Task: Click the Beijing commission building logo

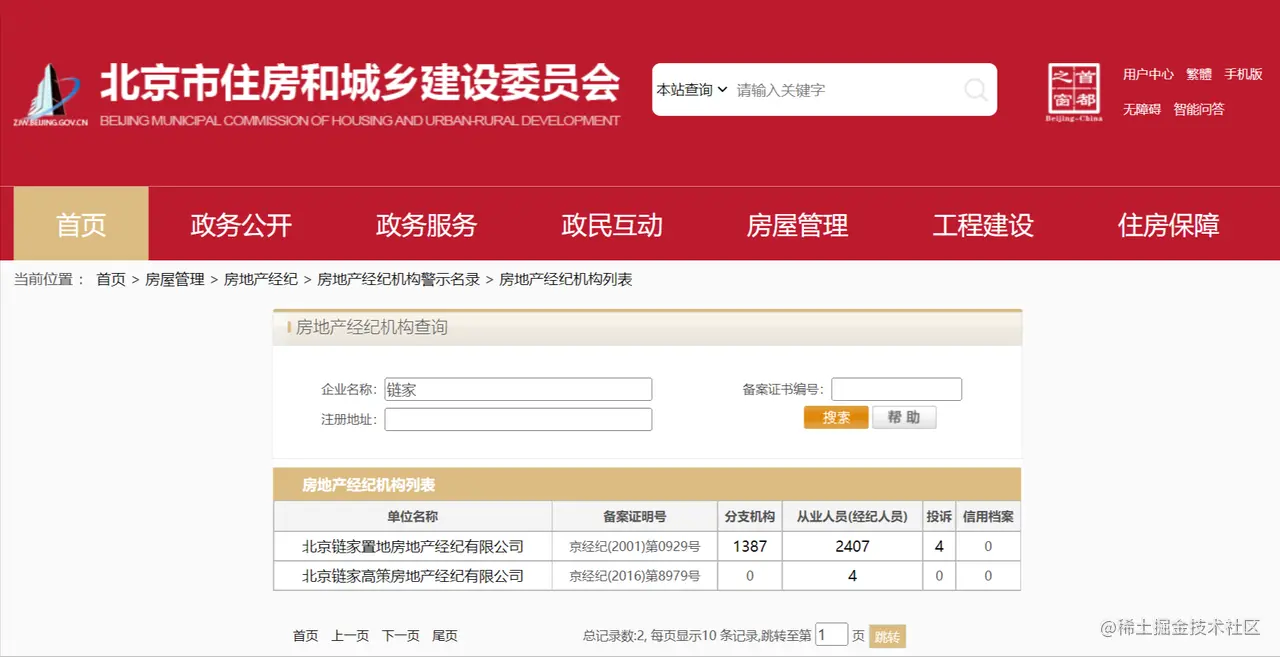Action: coord(50,94)
